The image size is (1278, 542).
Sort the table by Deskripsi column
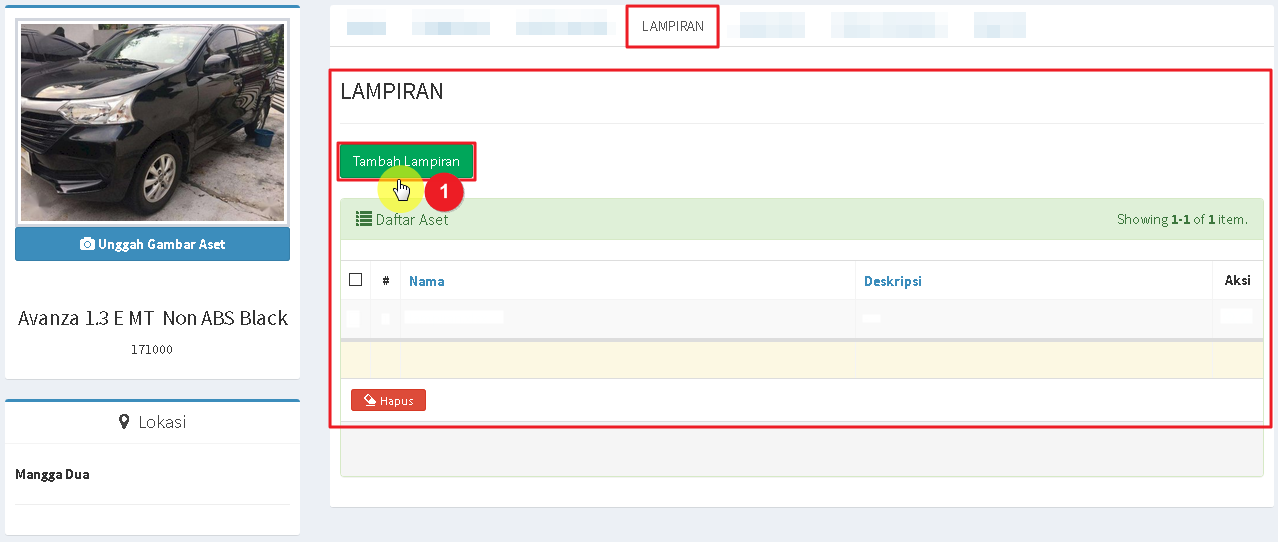point(892,281)
